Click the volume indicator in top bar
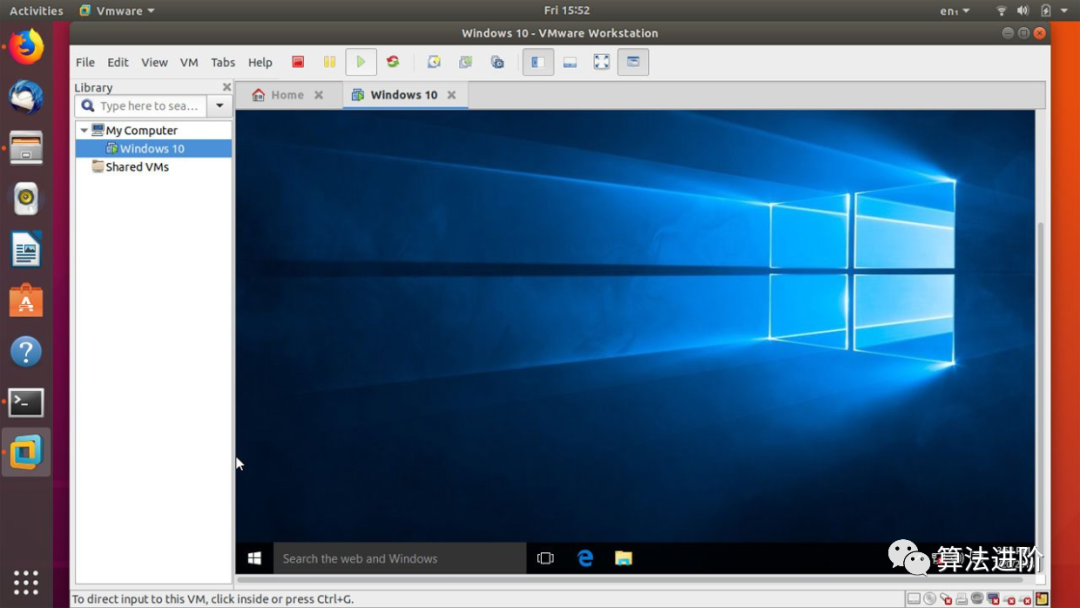Viewport: 1080px width, 608px height. click(1023, 10)
